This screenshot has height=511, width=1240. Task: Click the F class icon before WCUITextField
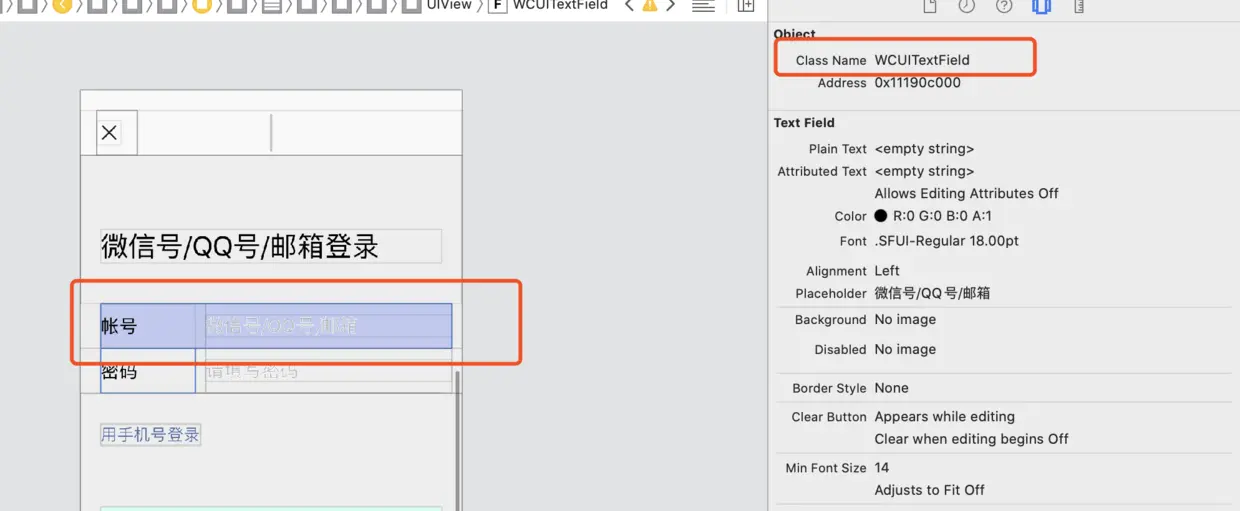pyautogui.click(x=496, y=5)
